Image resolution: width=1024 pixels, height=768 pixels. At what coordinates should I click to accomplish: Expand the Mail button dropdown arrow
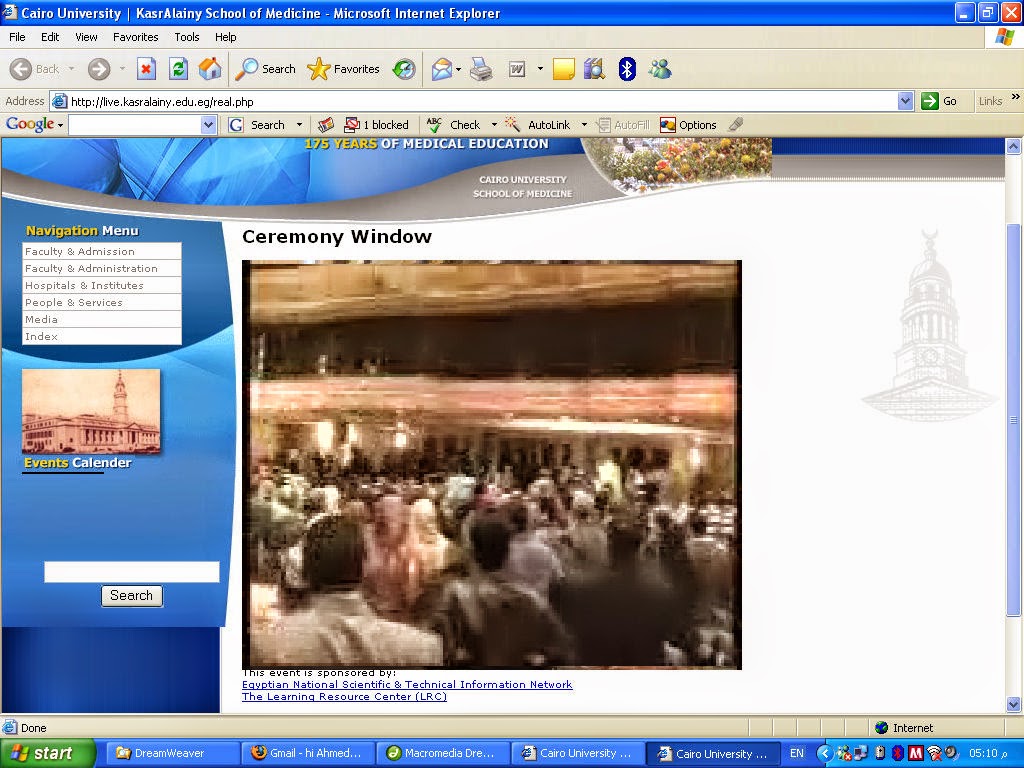pos(458,69)
